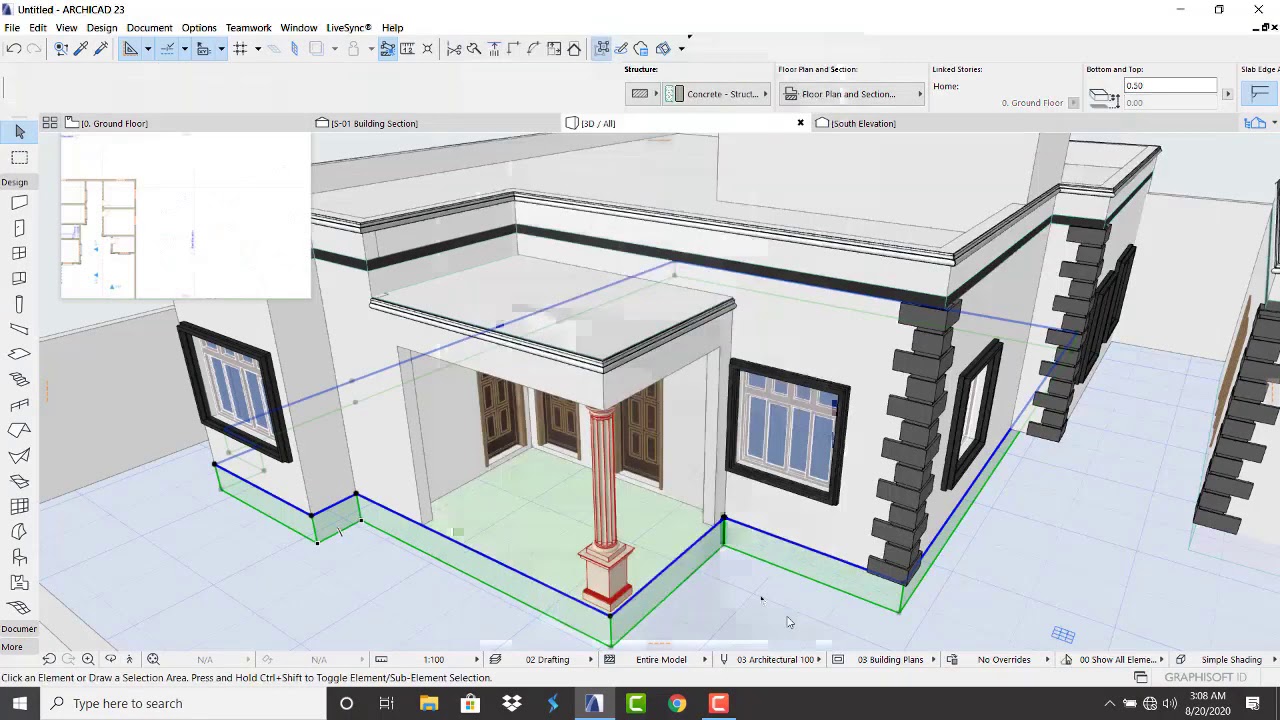Open Microsoft Store from the taskbar
The width and height of the screenshot is (1280, 720).
470,703
